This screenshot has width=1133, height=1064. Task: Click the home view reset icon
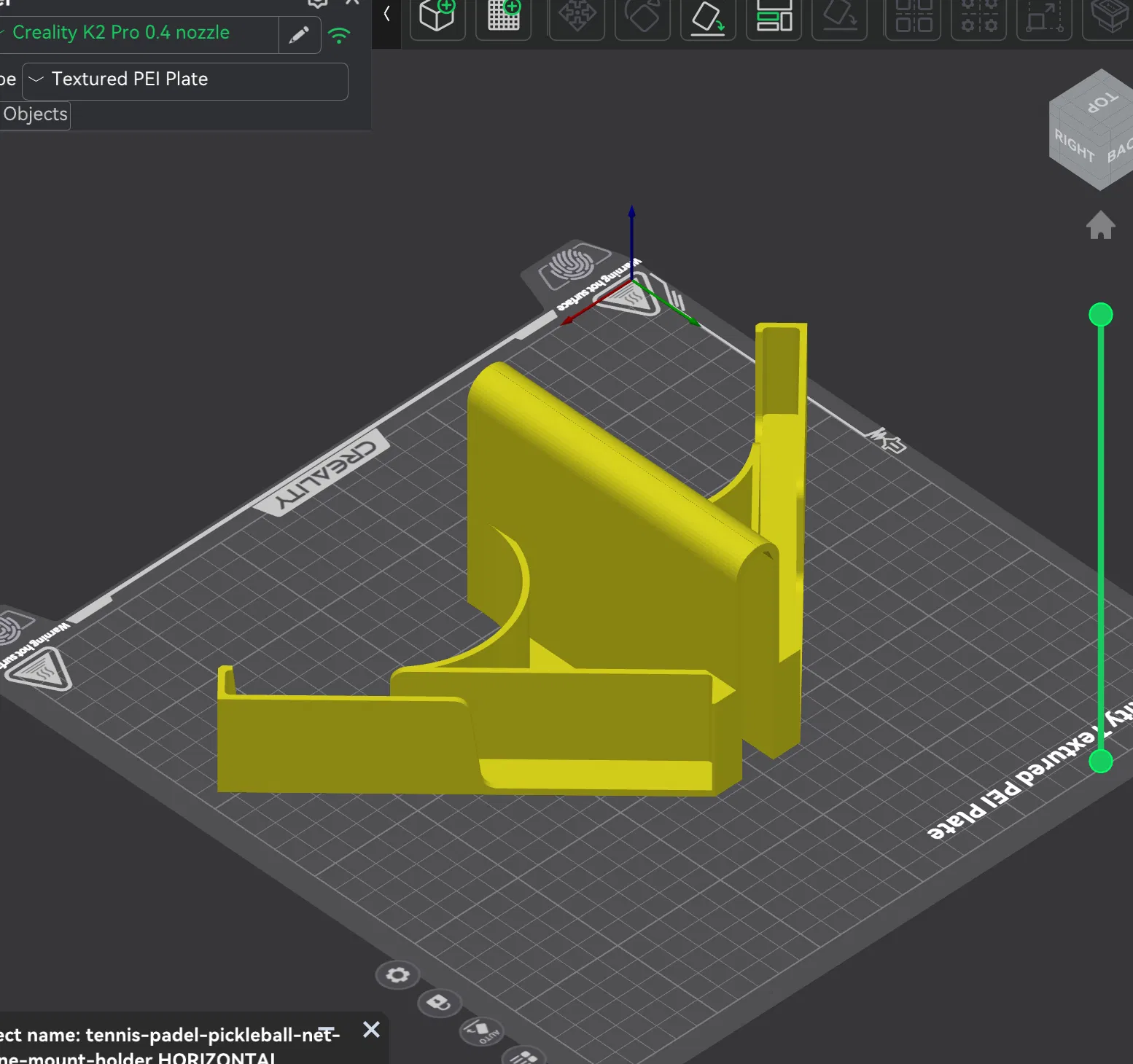[1100, 225]
